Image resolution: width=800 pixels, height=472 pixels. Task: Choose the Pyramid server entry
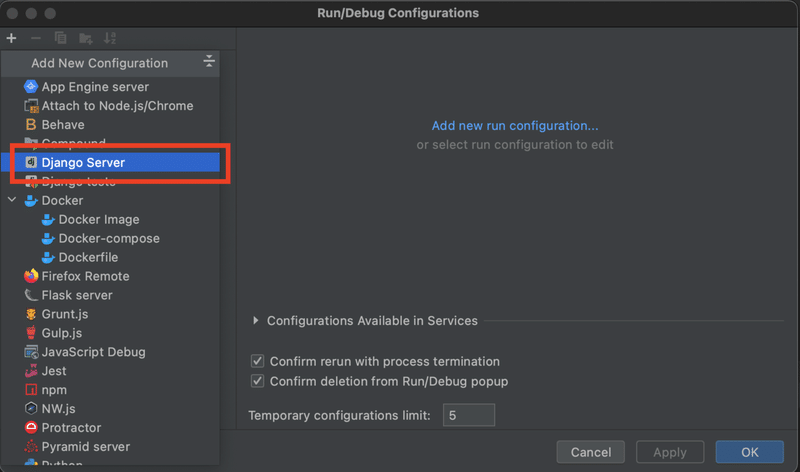[85, 447]
